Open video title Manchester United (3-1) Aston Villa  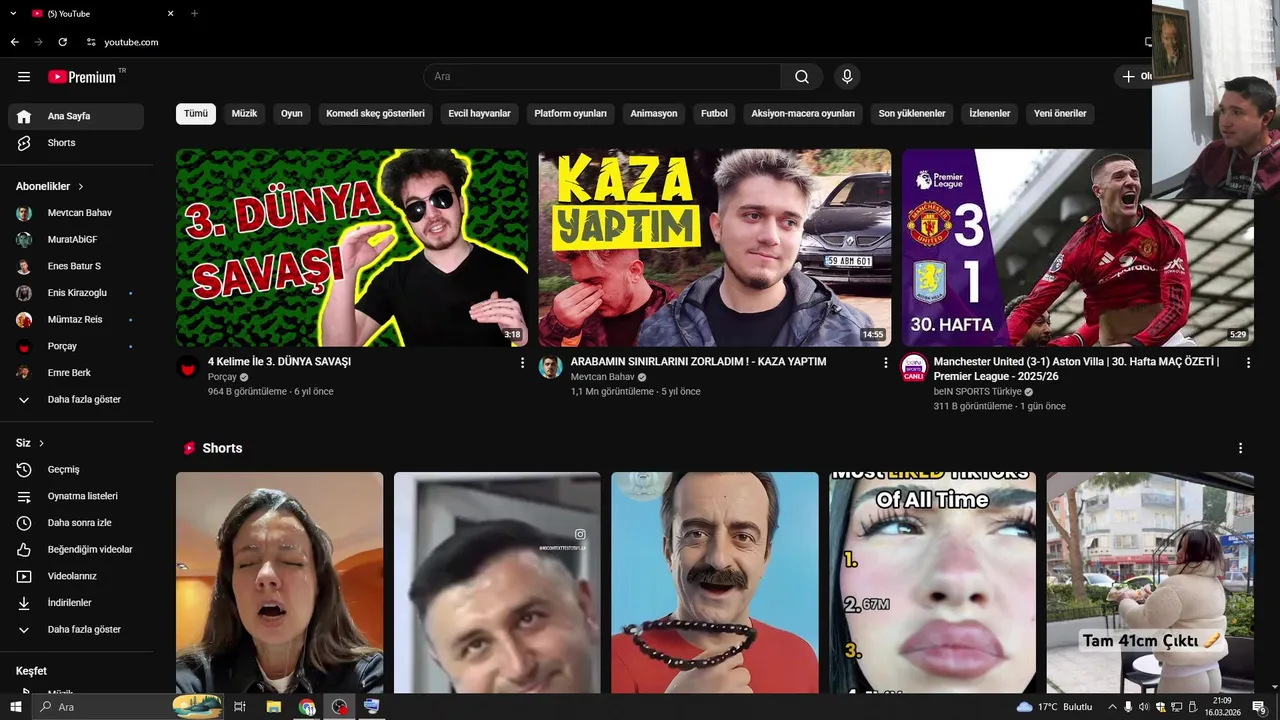tap(1077, 369)
